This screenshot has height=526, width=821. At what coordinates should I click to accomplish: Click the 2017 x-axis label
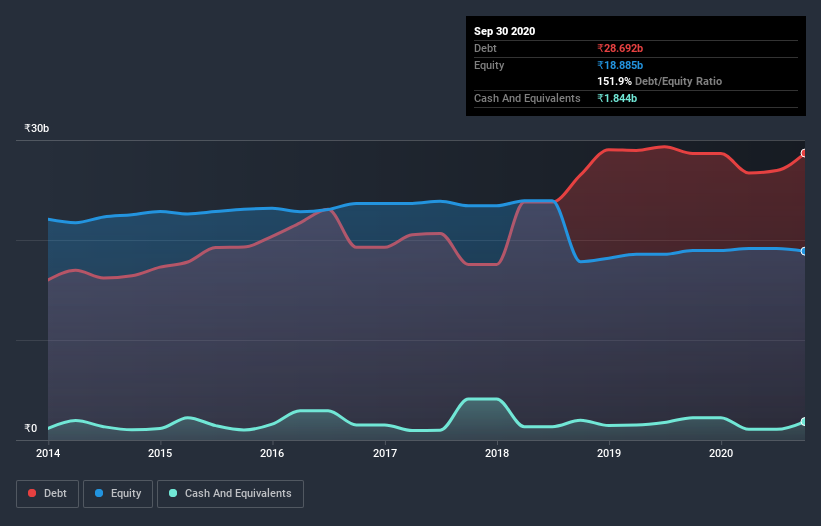(384, 453)
